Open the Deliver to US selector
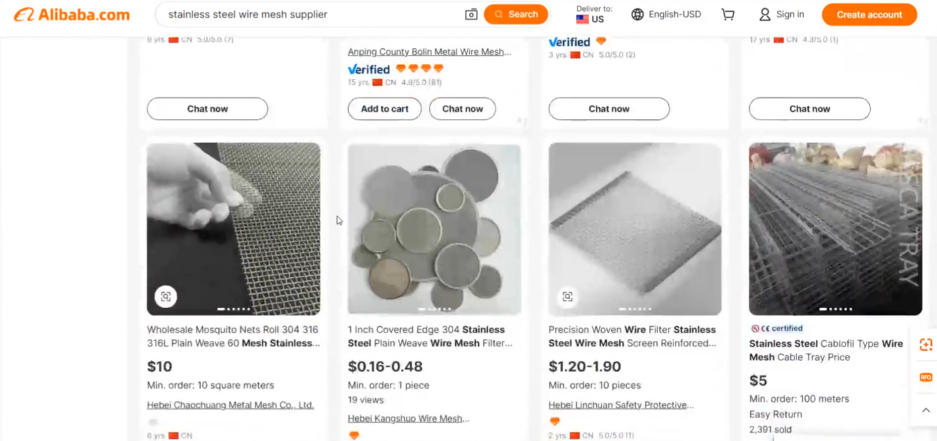This screenshot has width=937, height=441. pyautogui.click(x=594, y=15)
